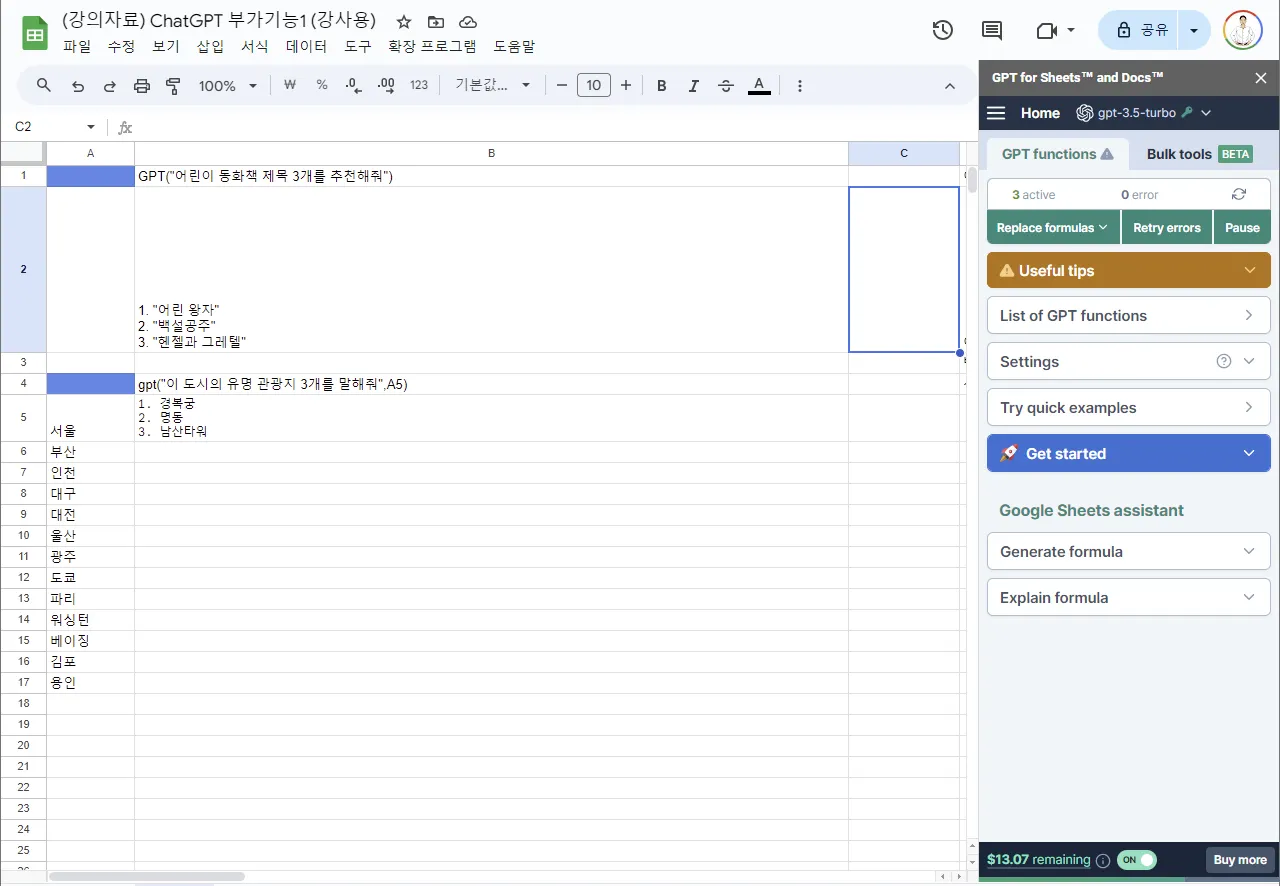
Task: Open List of GPT functions
Action: [x=1129, y=316]
